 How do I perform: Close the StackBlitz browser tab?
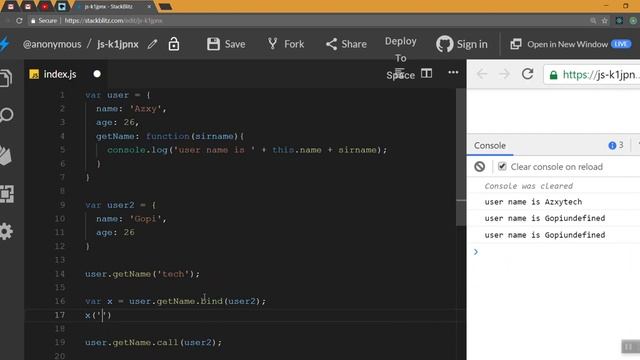pos(149,7)
